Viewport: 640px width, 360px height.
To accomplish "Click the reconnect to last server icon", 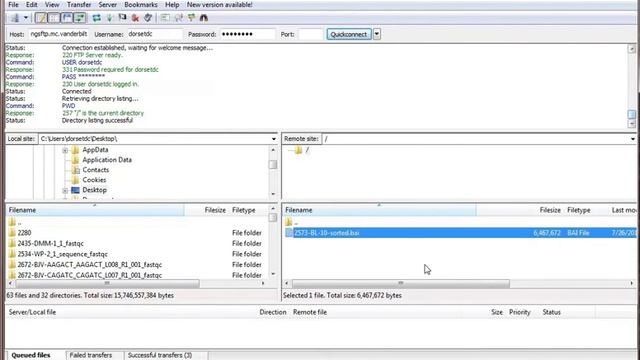I will 148,18.
